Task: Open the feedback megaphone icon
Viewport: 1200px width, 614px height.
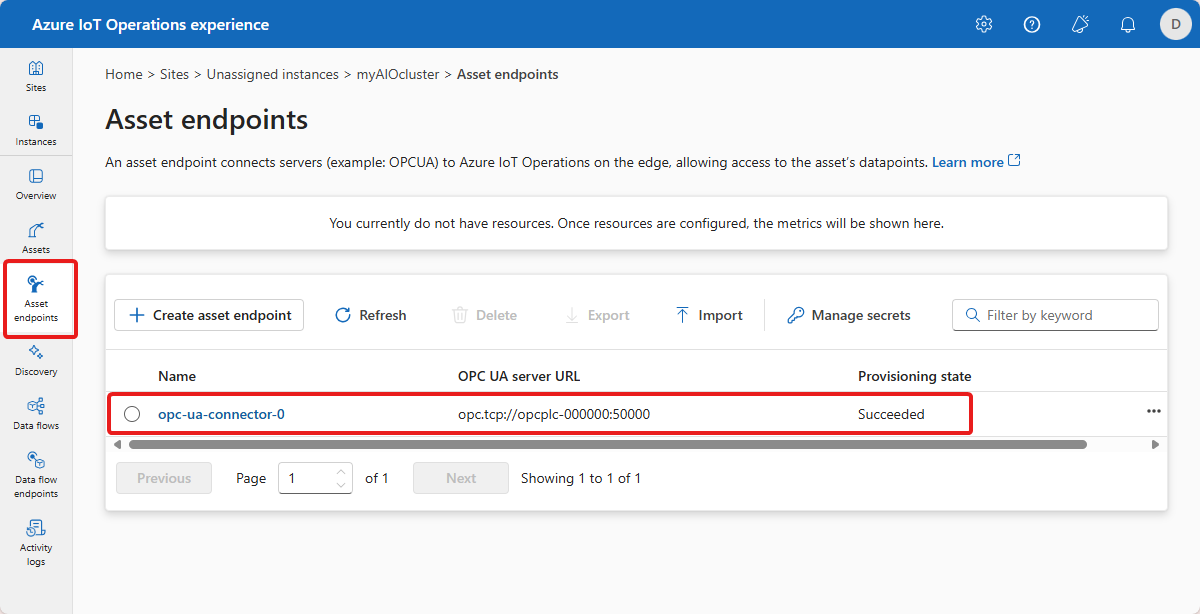Action: coord(1080,24)
